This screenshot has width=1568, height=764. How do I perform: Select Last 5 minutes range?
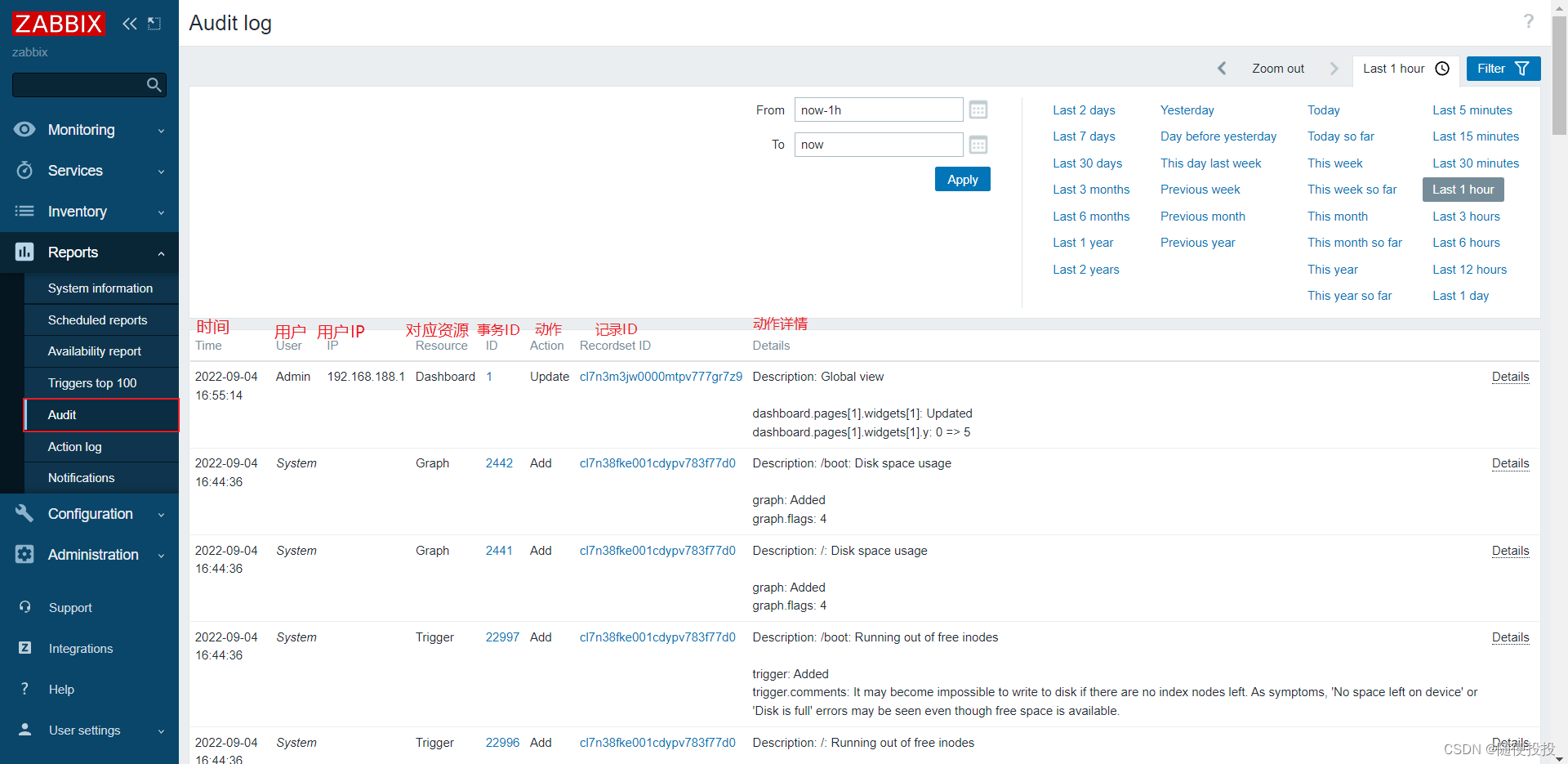[x=1472, y=110]
